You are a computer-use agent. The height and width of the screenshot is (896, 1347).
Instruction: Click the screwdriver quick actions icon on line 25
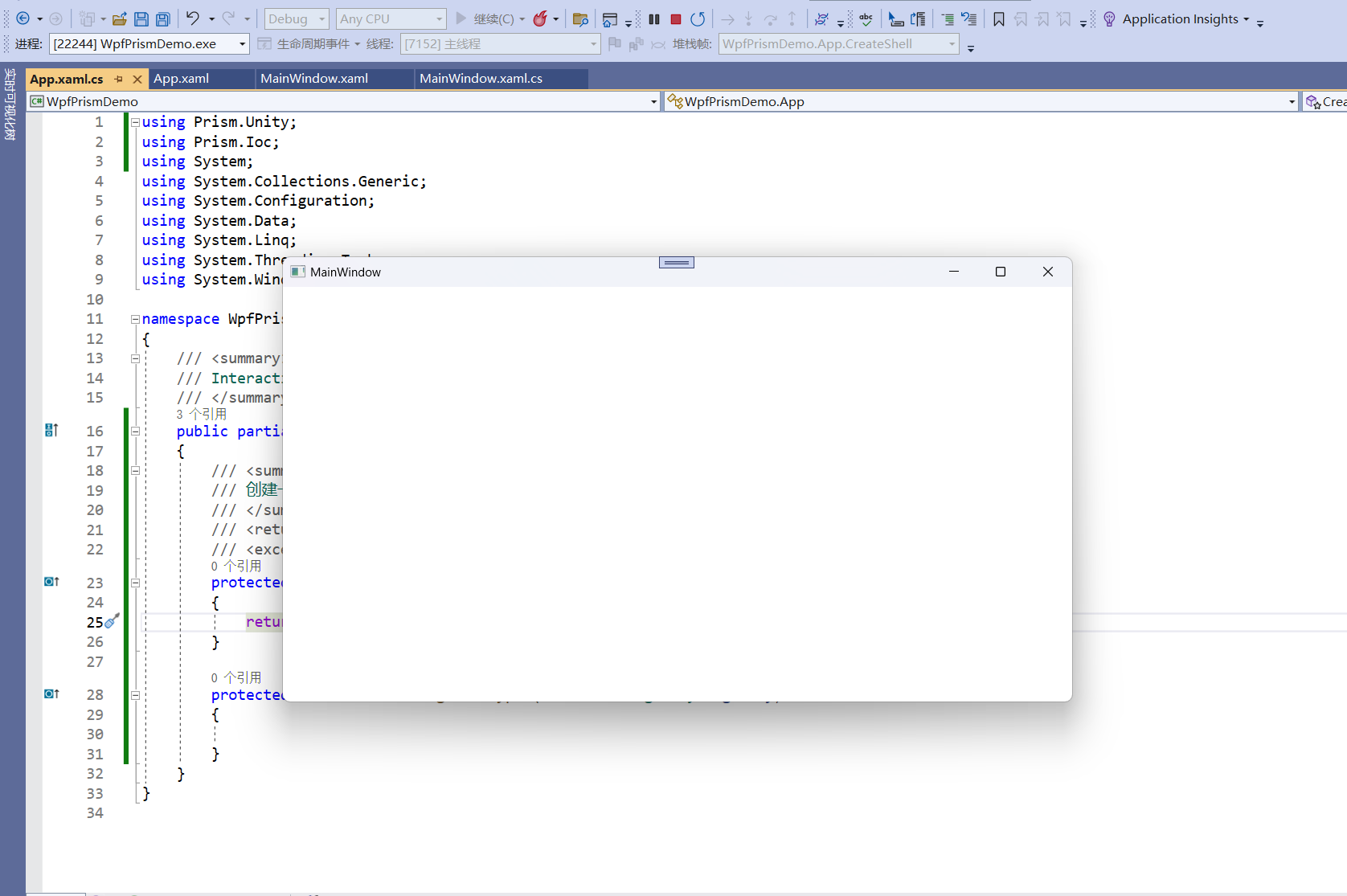113,620
